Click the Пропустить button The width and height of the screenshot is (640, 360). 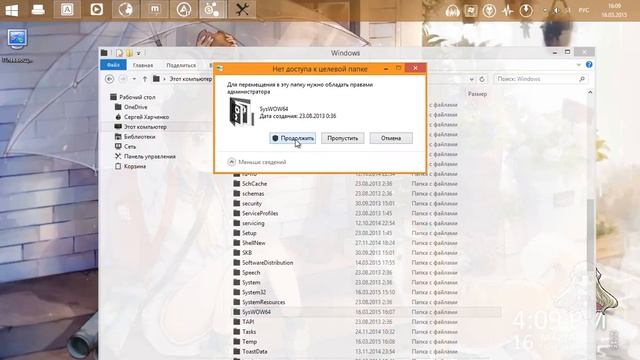[x=342, y=138]
